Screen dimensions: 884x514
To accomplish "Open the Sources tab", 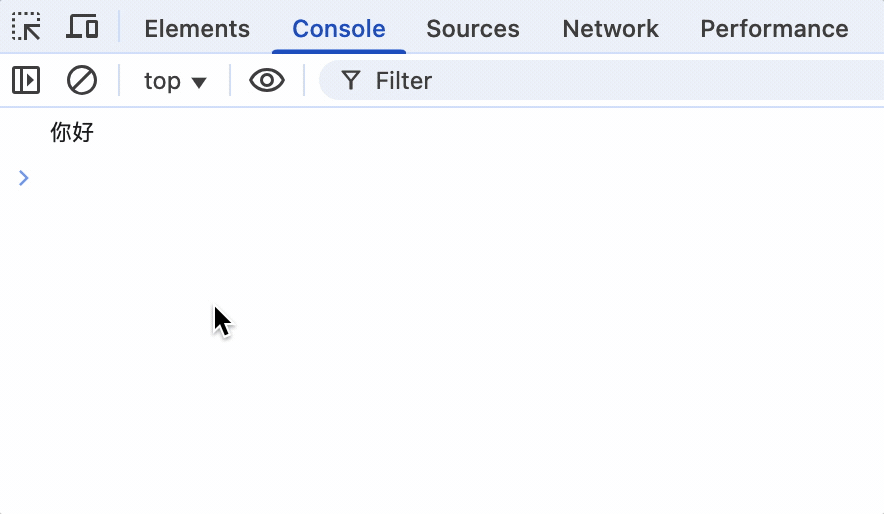I will tap(472, 29).
